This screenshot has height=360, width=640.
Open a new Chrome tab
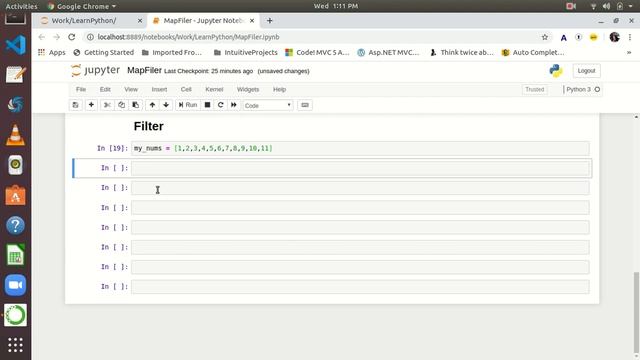tap(269, 20)
